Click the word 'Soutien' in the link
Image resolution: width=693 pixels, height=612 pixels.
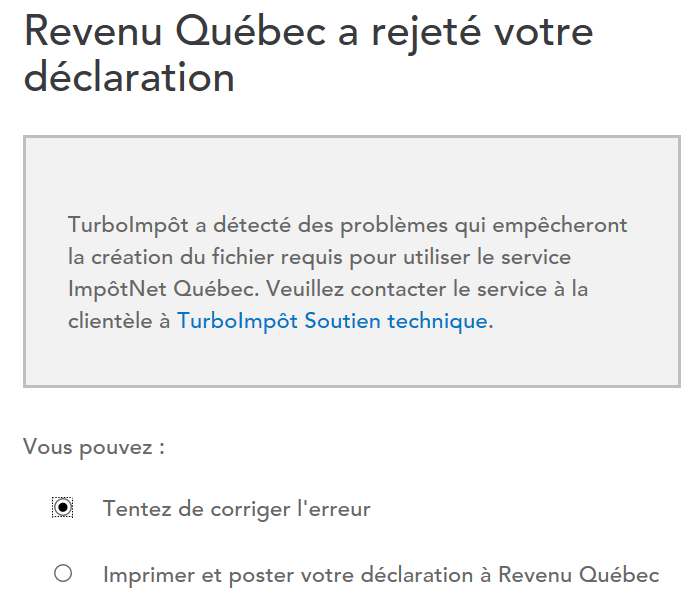click(343, 321)
